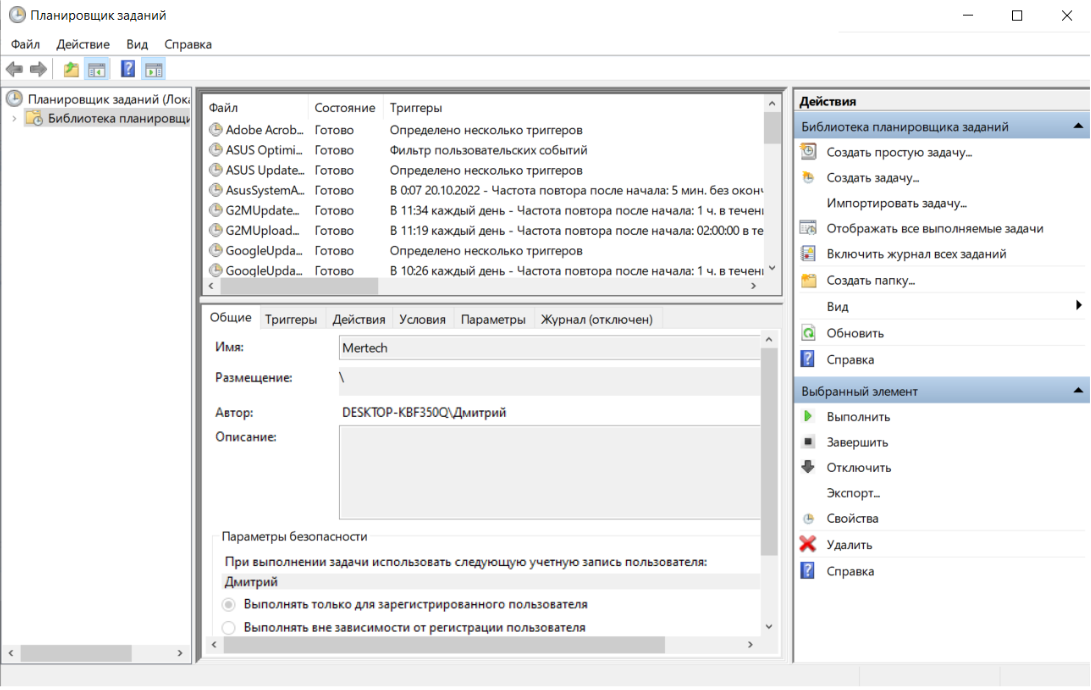Select the ASUS Update... task row
Screen dimensions: 1091x690
[484, 170]
